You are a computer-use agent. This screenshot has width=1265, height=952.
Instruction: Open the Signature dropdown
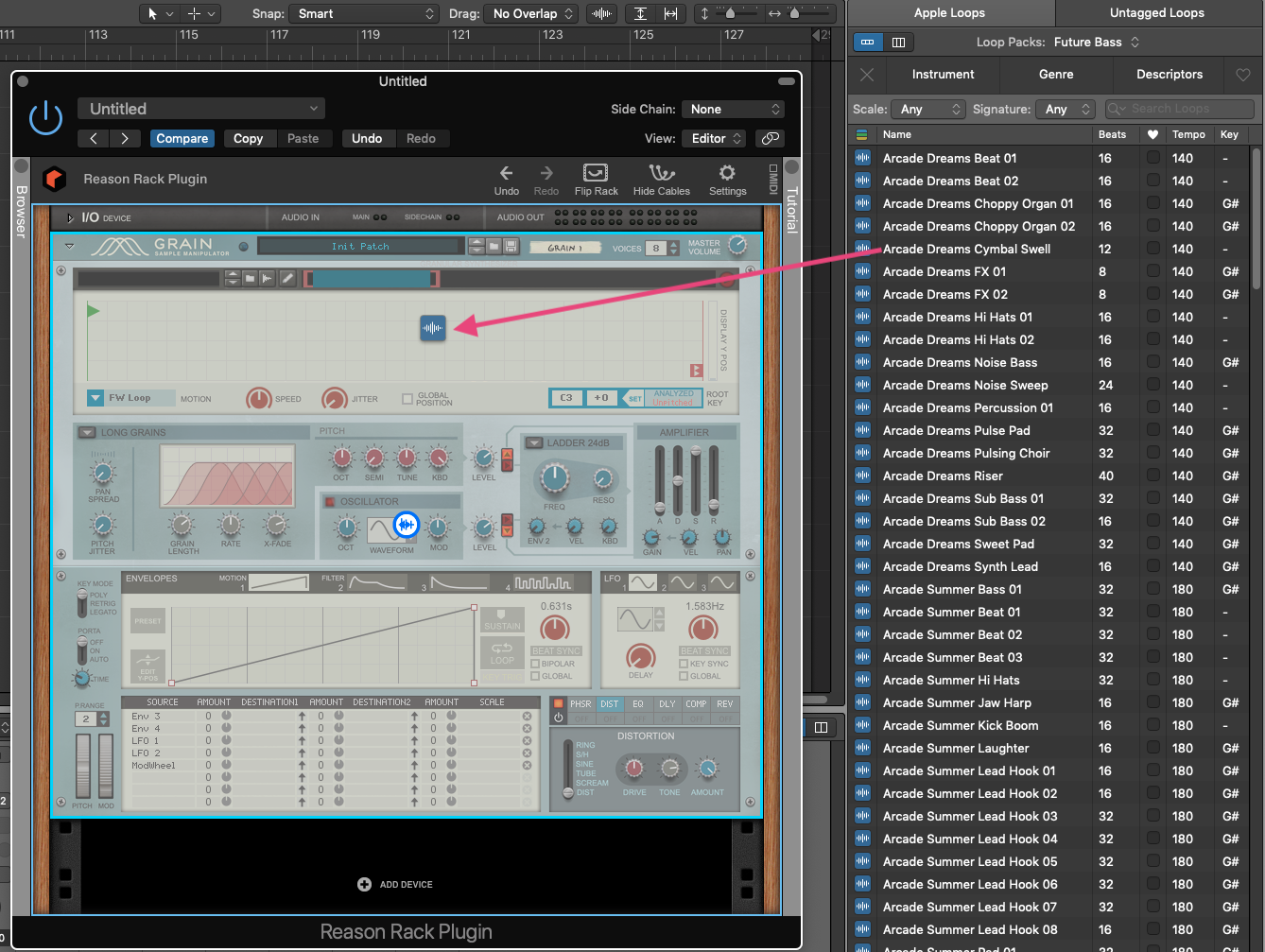[1066, 109]
